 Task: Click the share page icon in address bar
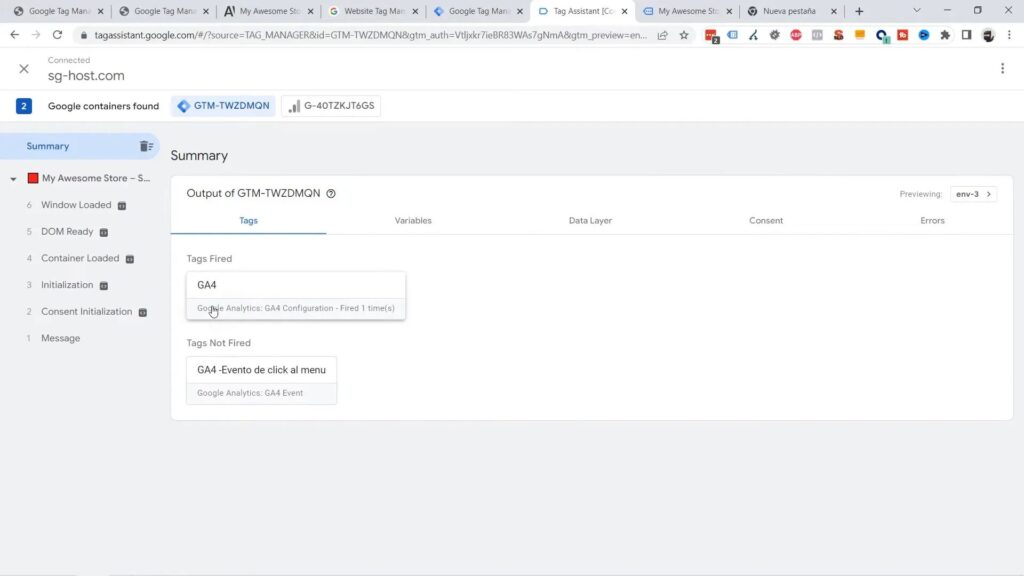(x=663, y=35)
